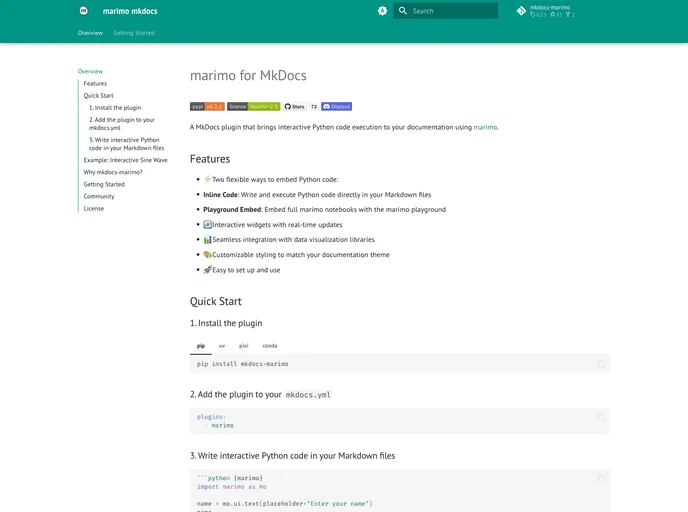The image size is (688, 512).
Task: Click the git repository diamond icon
Action: [x=521, y=11]
